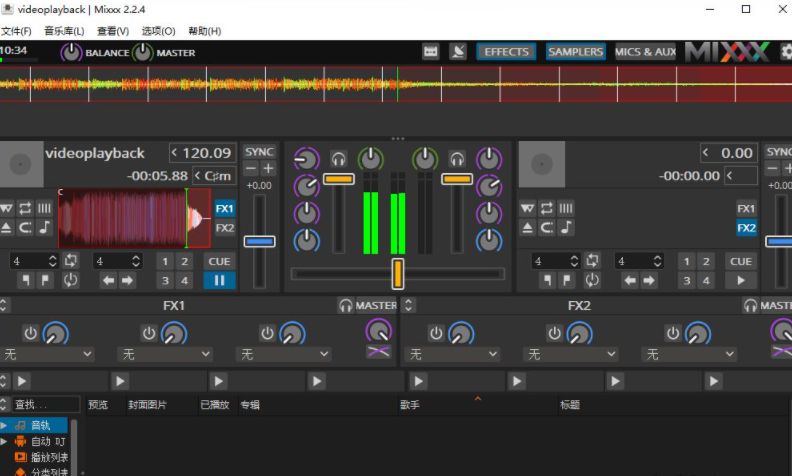The image size is (792, 476).
Task: Open the recording cassette icon in top bar
Action: point(430,52)
